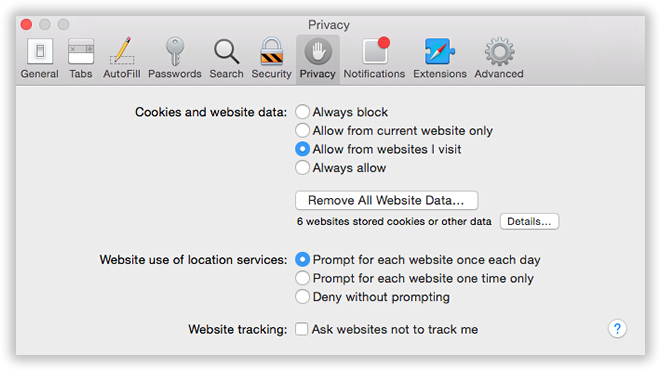Open the help question mark button
661x371 pixels.
[617, 328]
